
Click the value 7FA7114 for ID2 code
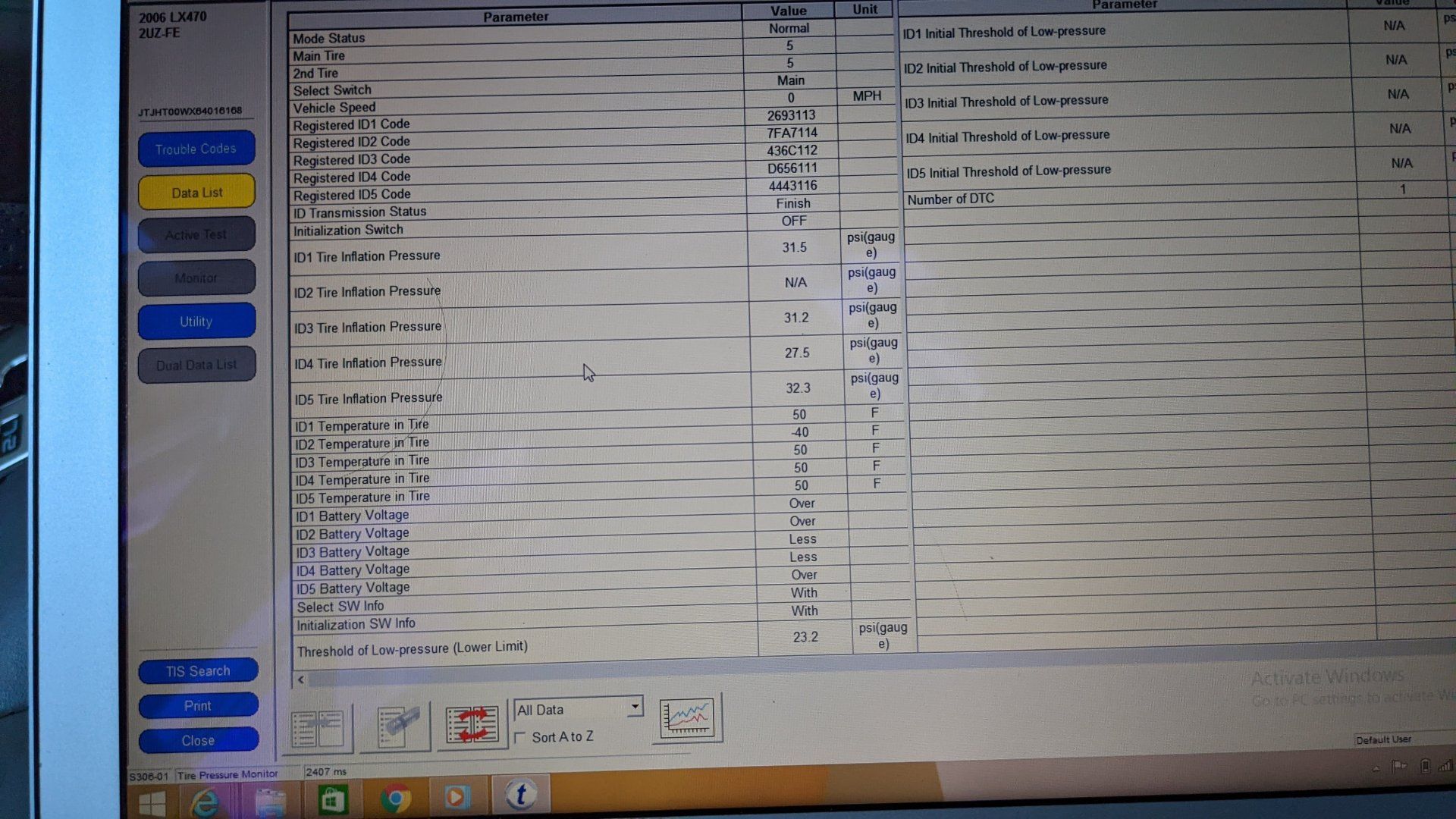(x=792, y=133)
